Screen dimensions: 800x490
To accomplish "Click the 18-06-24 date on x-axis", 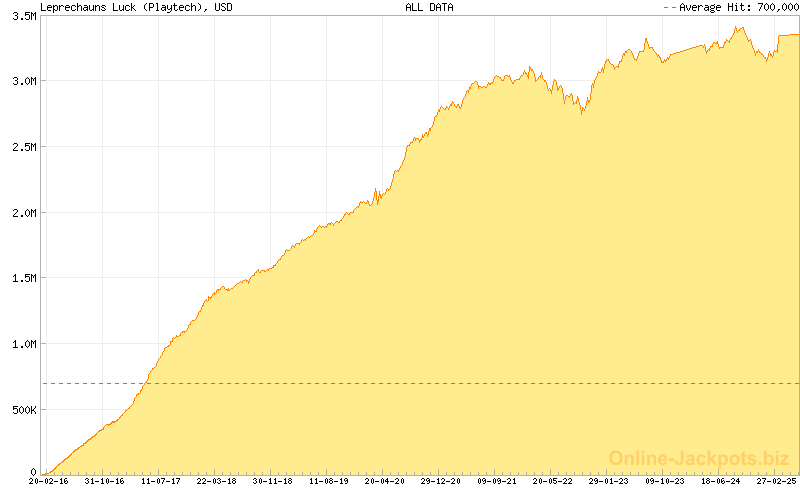I will (721, 482).
